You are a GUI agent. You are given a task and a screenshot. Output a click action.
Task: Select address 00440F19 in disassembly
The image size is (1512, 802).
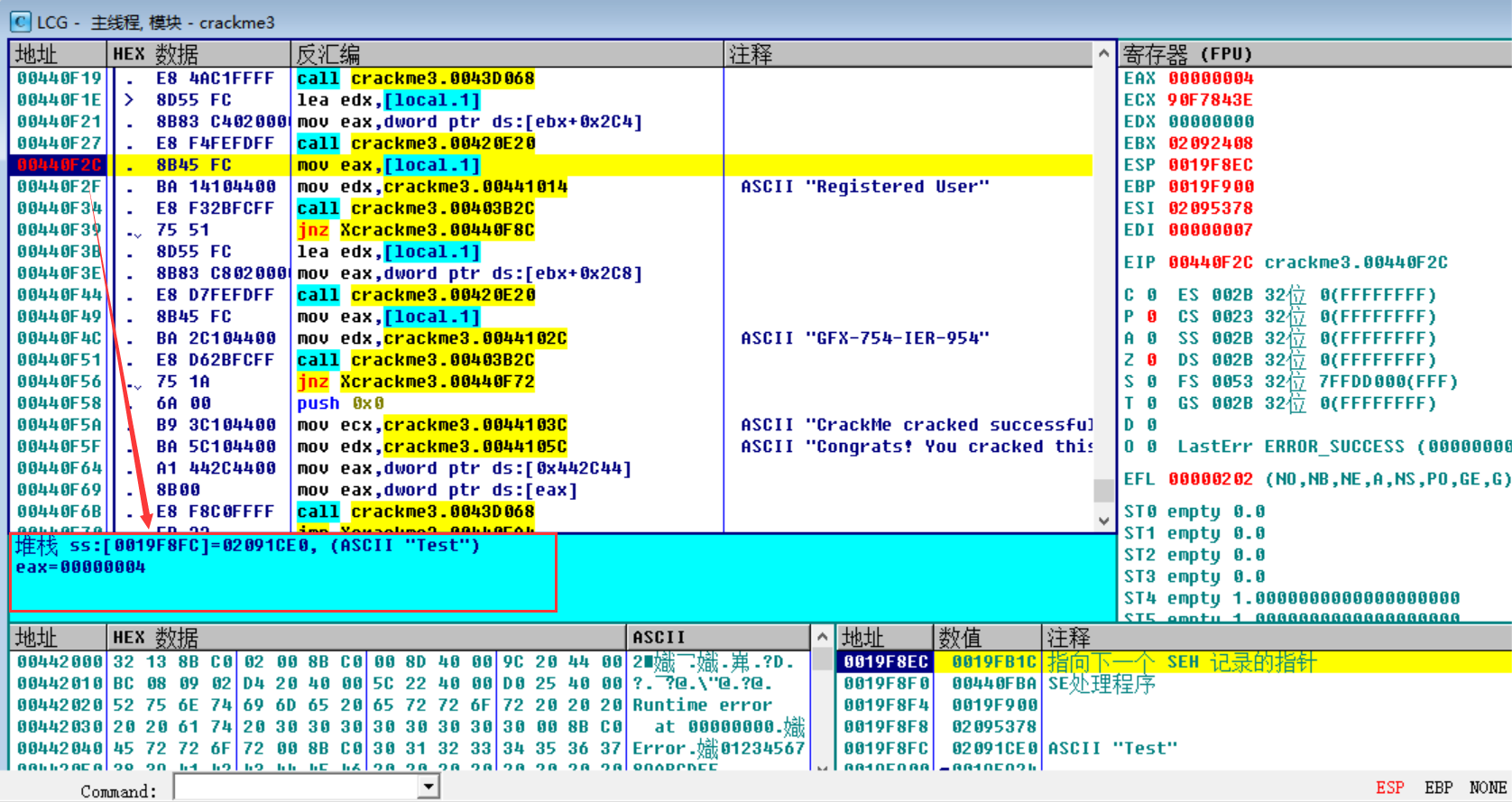coord(59,78)
